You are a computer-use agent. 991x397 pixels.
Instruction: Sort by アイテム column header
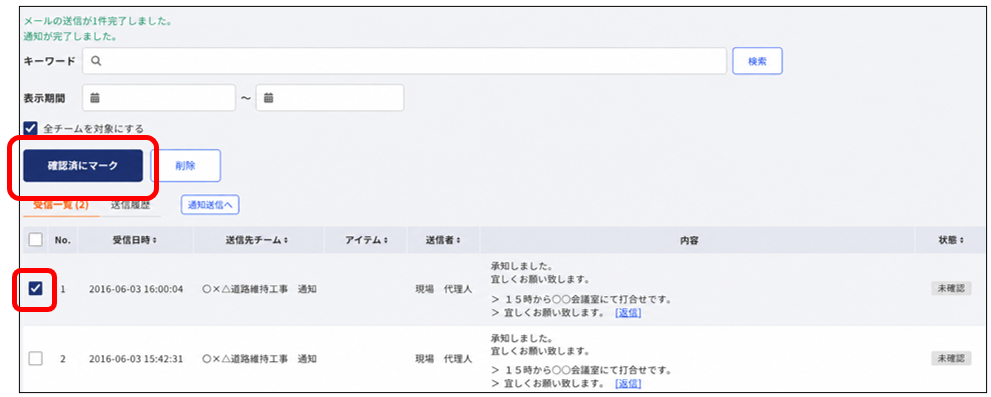(x=367, y=240)
